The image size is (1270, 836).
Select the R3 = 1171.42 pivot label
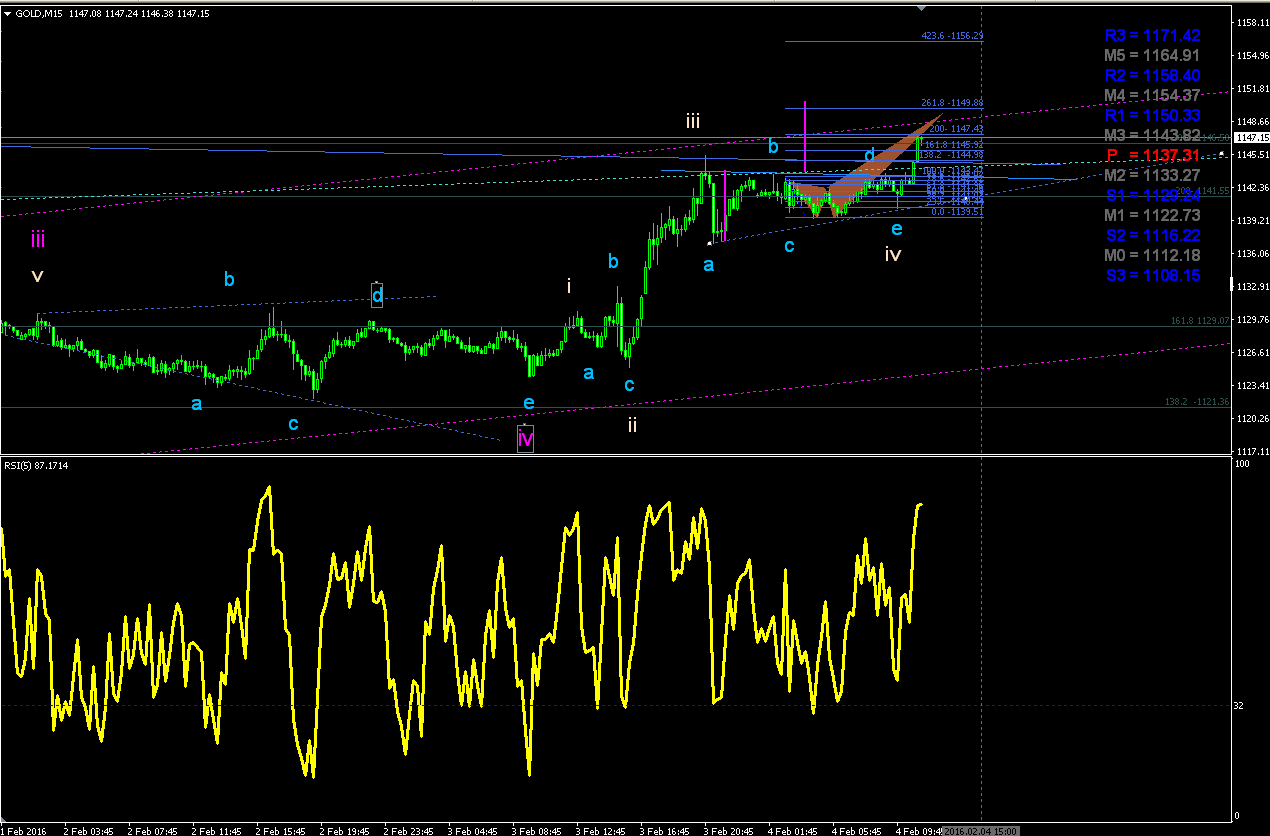pyautogui.click(x=1152, y=35)
